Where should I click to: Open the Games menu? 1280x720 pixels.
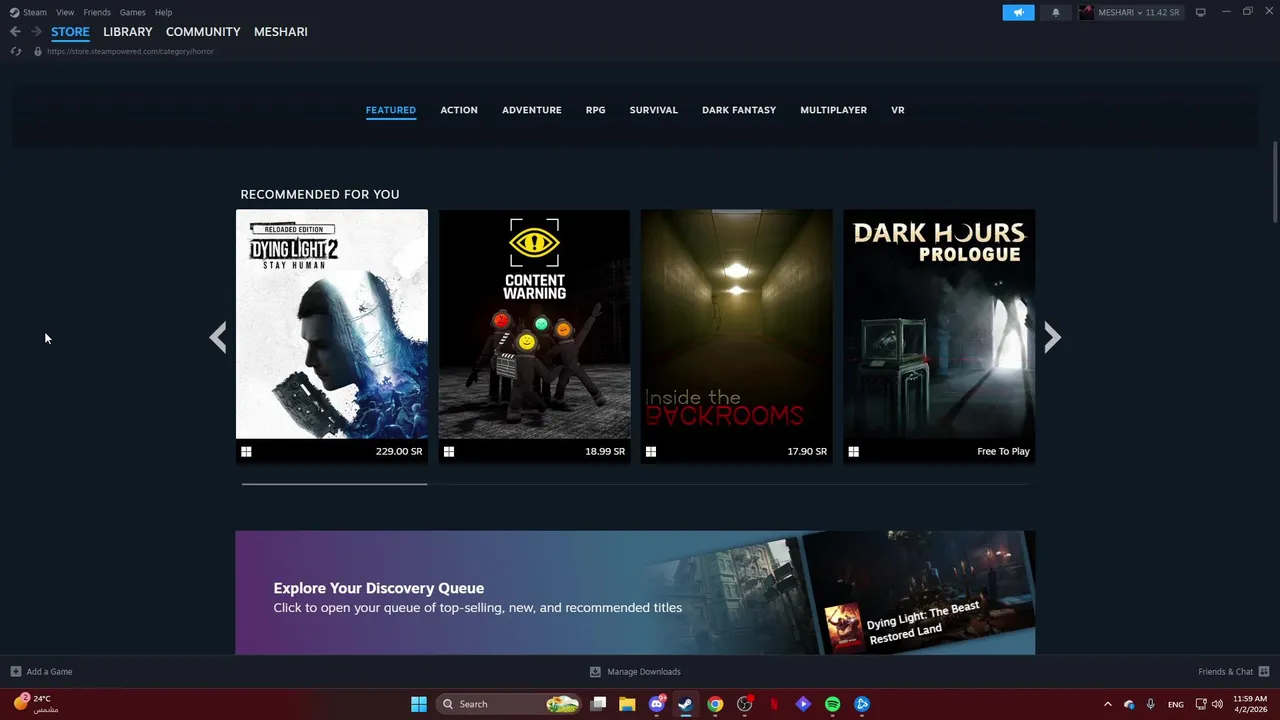pyautogui.click(x=132, y=12)
